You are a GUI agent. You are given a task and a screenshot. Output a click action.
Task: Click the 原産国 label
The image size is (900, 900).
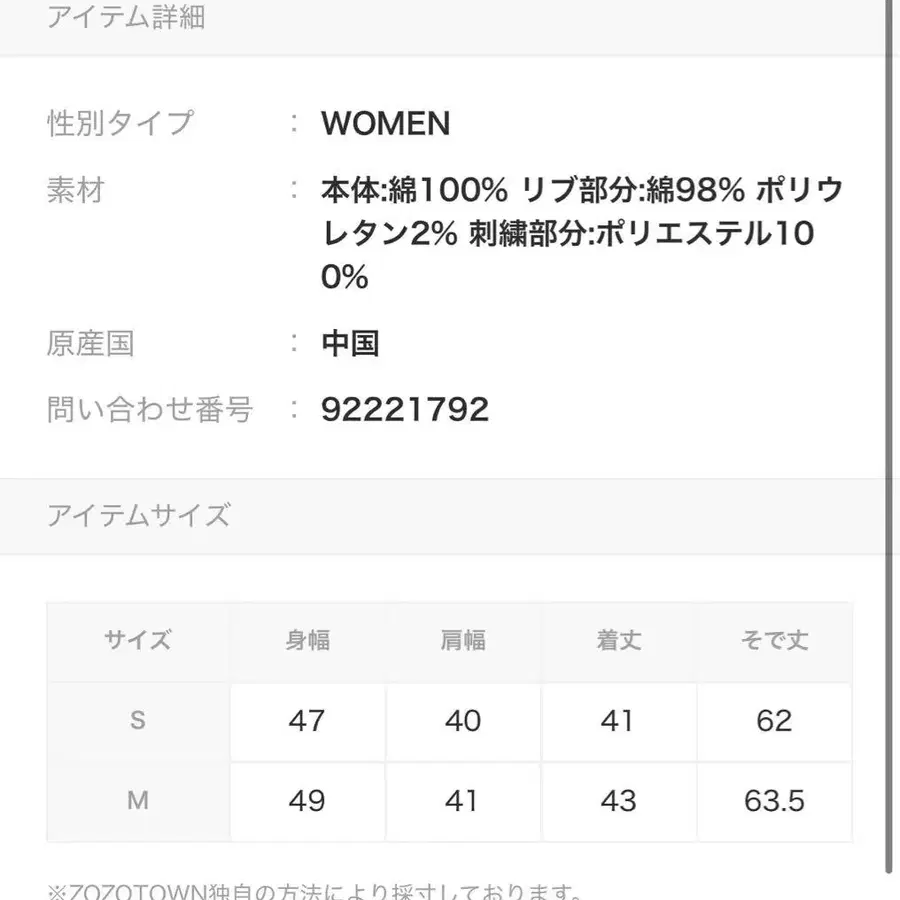pyautogui.click(x=91, y=344)
